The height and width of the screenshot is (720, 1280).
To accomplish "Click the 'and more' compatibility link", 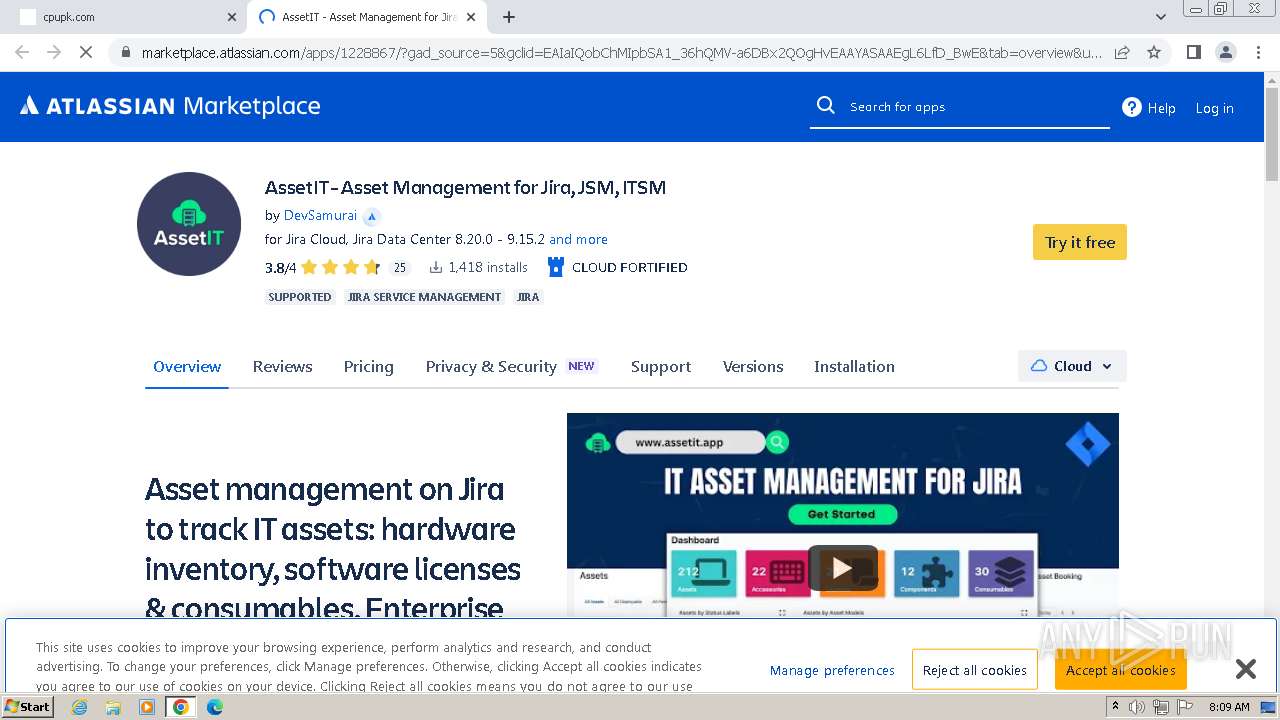I will [x=578, y=239].
